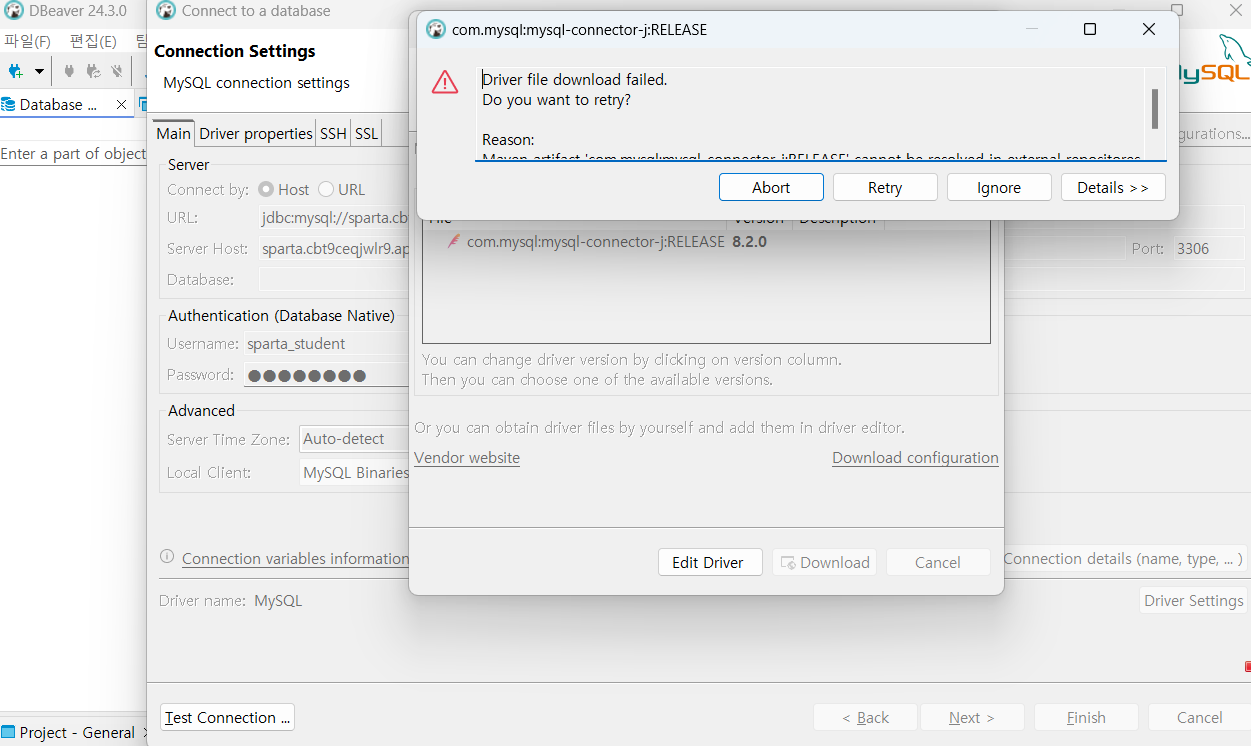Cancel the Connect to a database wizard
Viewport: 1251px width, 746px height.
click(1199, 717)
